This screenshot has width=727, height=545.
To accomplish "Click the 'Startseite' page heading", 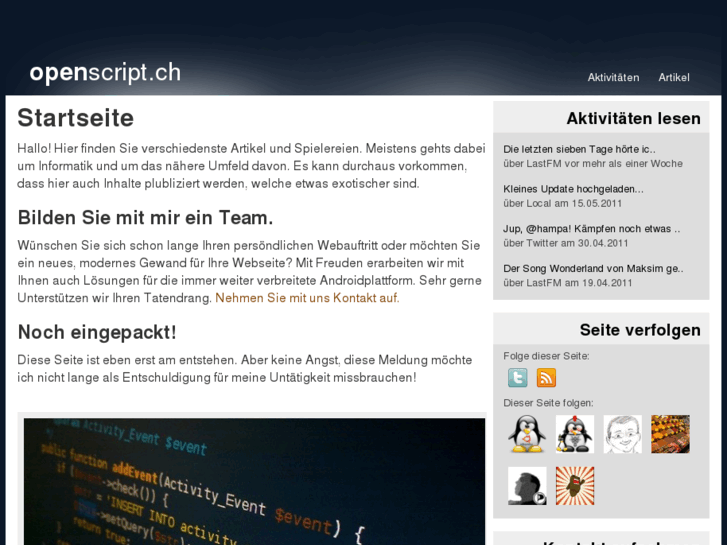I will click(76, 118).
